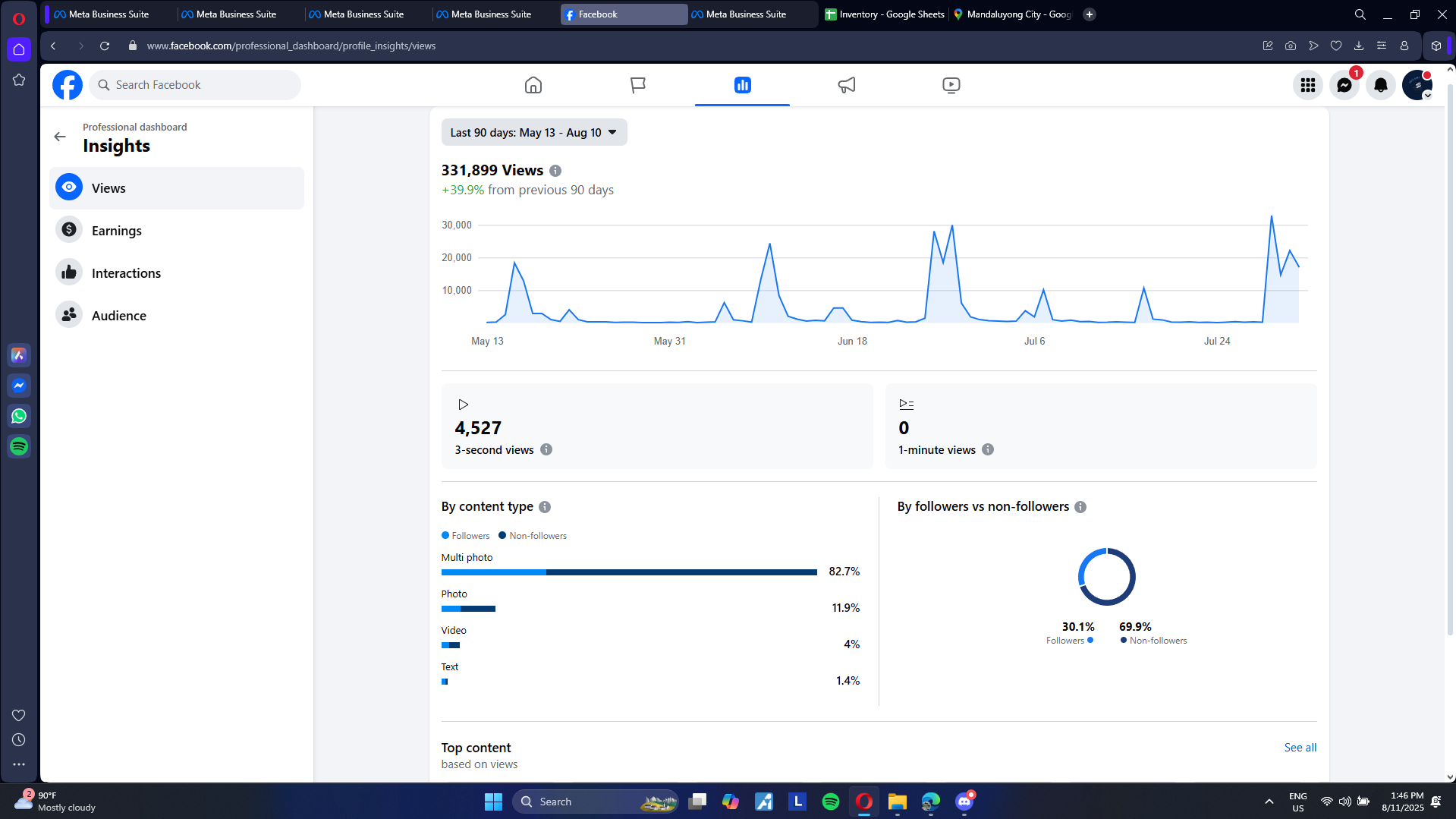This screenshot has height=819, width=1456.
Task: Show hidden system tray icons
Action: coord(1269,802)
